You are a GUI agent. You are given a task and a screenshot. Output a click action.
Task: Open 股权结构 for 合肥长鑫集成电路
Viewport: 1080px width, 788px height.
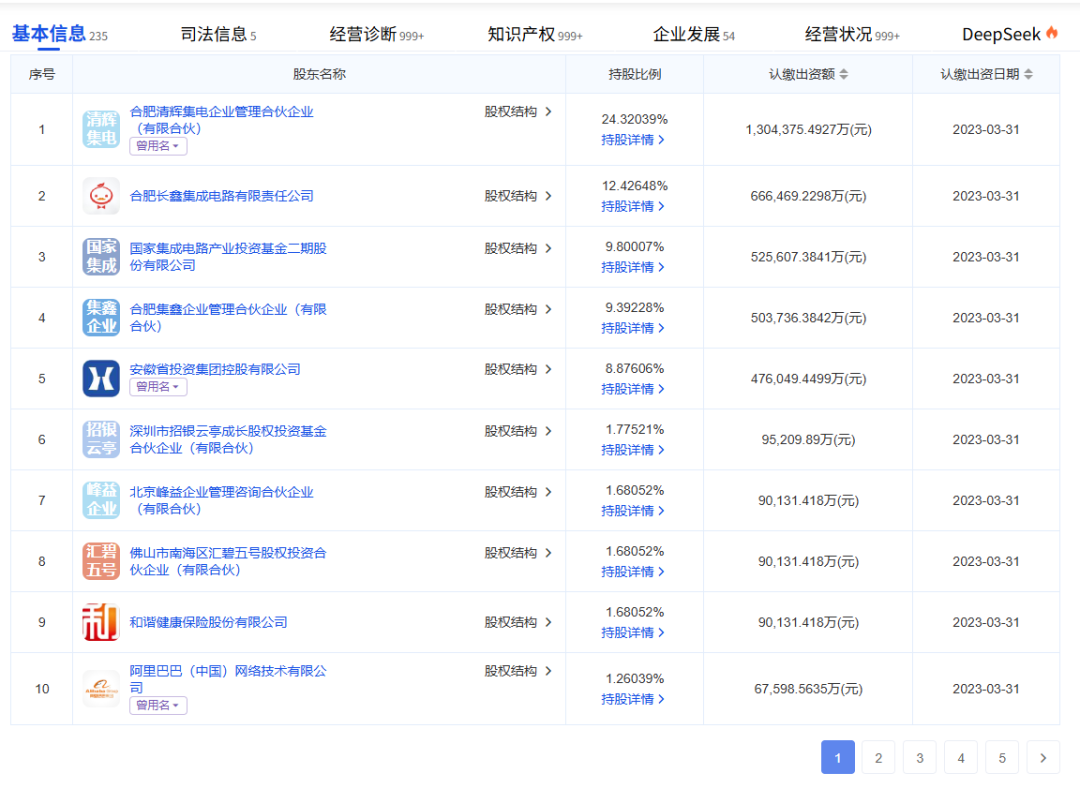pos(518,196)
